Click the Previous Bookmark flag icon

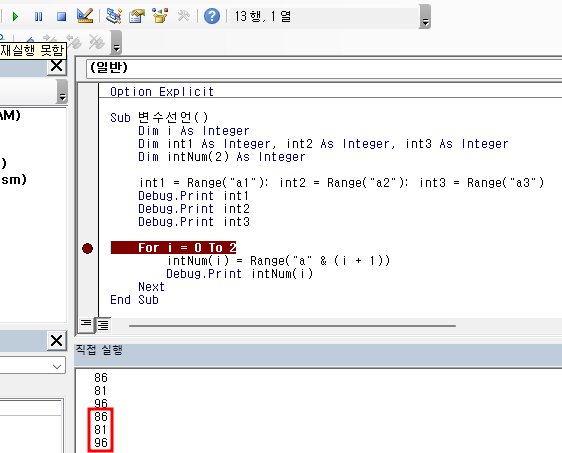point(74,42)
